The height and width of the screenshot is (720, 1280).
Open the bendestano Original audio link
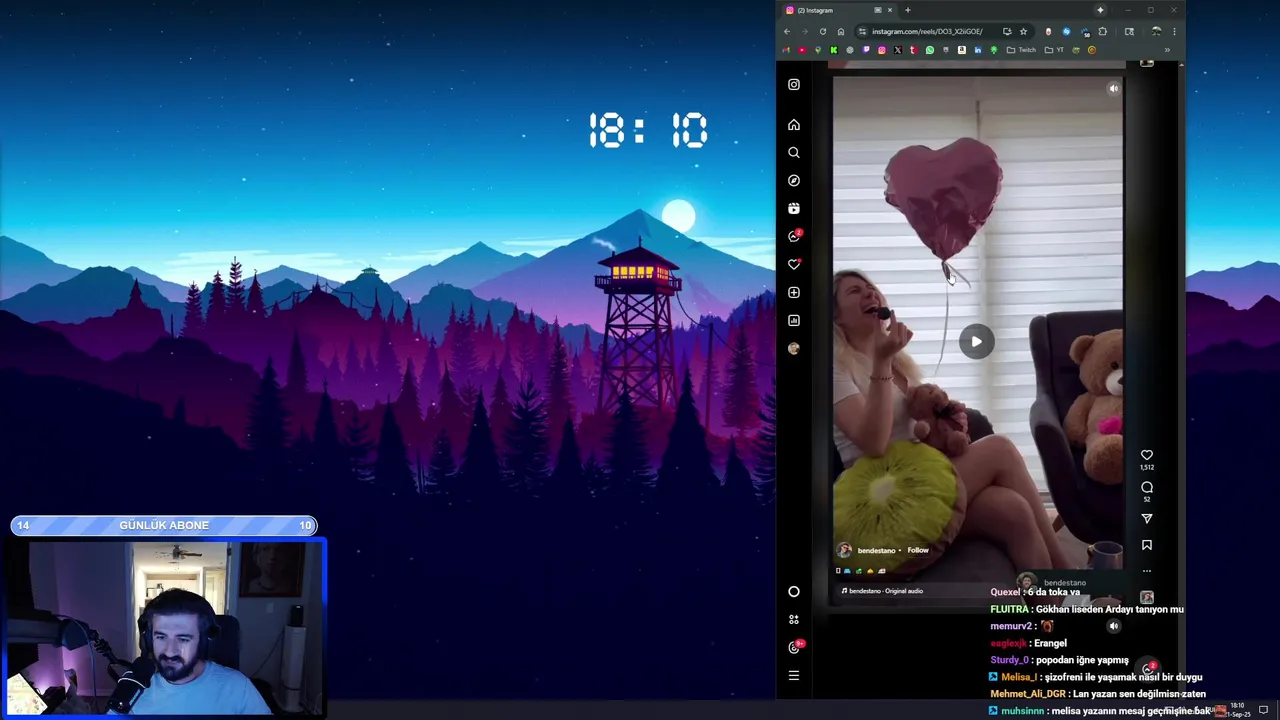click(886, 591)
